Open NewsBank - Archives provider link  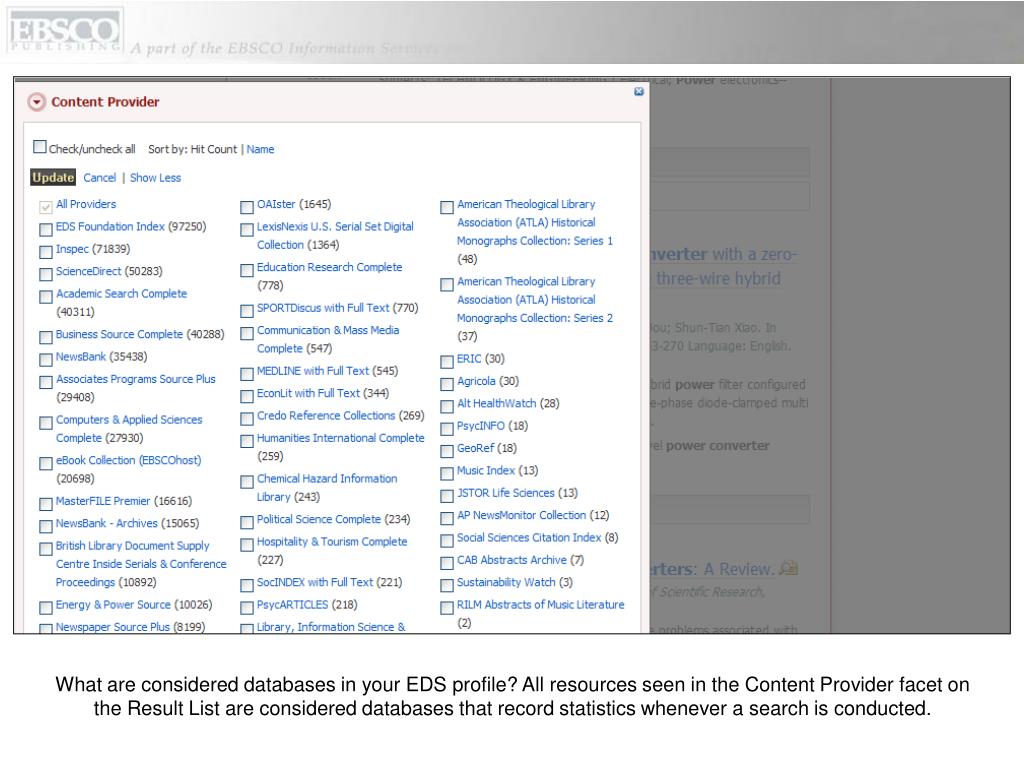click(106, 523)
